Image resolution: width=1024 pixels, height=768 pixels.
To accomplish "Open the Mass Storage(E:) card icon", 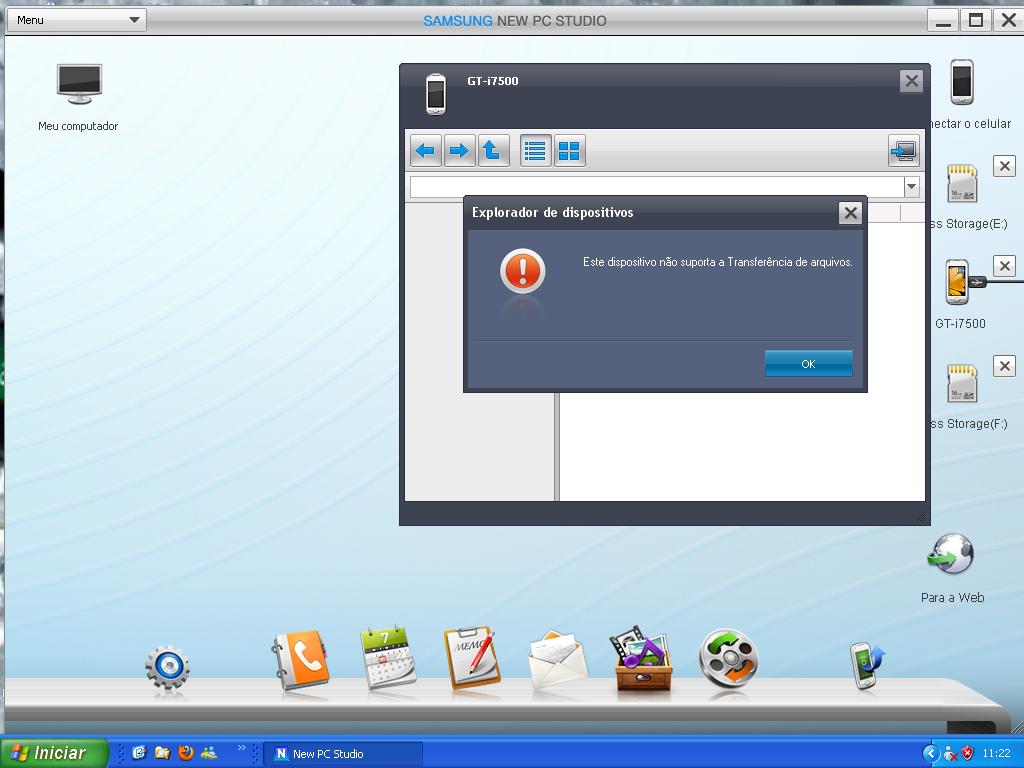I will (962, 184).
